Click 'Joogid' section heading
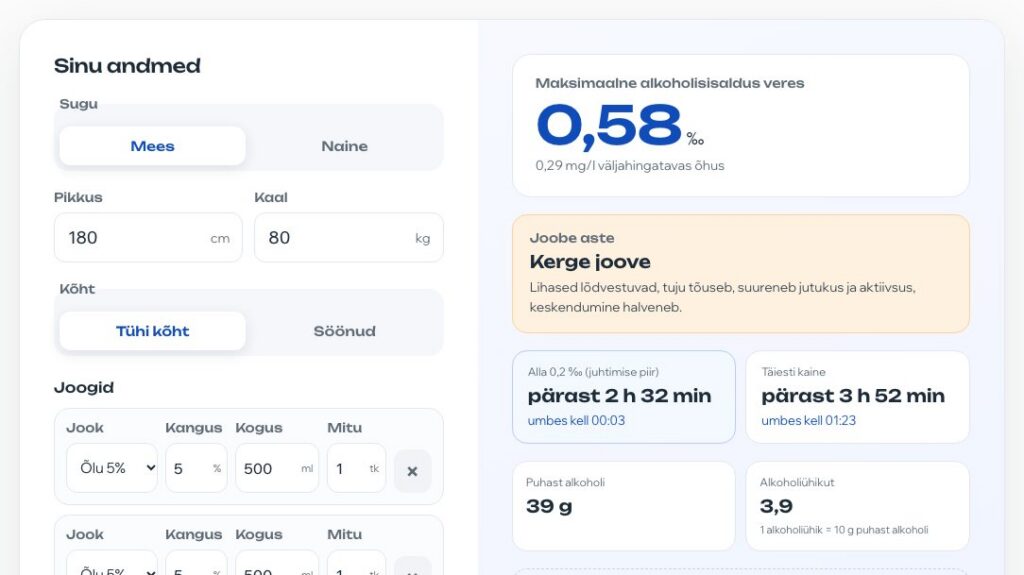This screenshot has width=1024, height=575. (x=84, y=387)
